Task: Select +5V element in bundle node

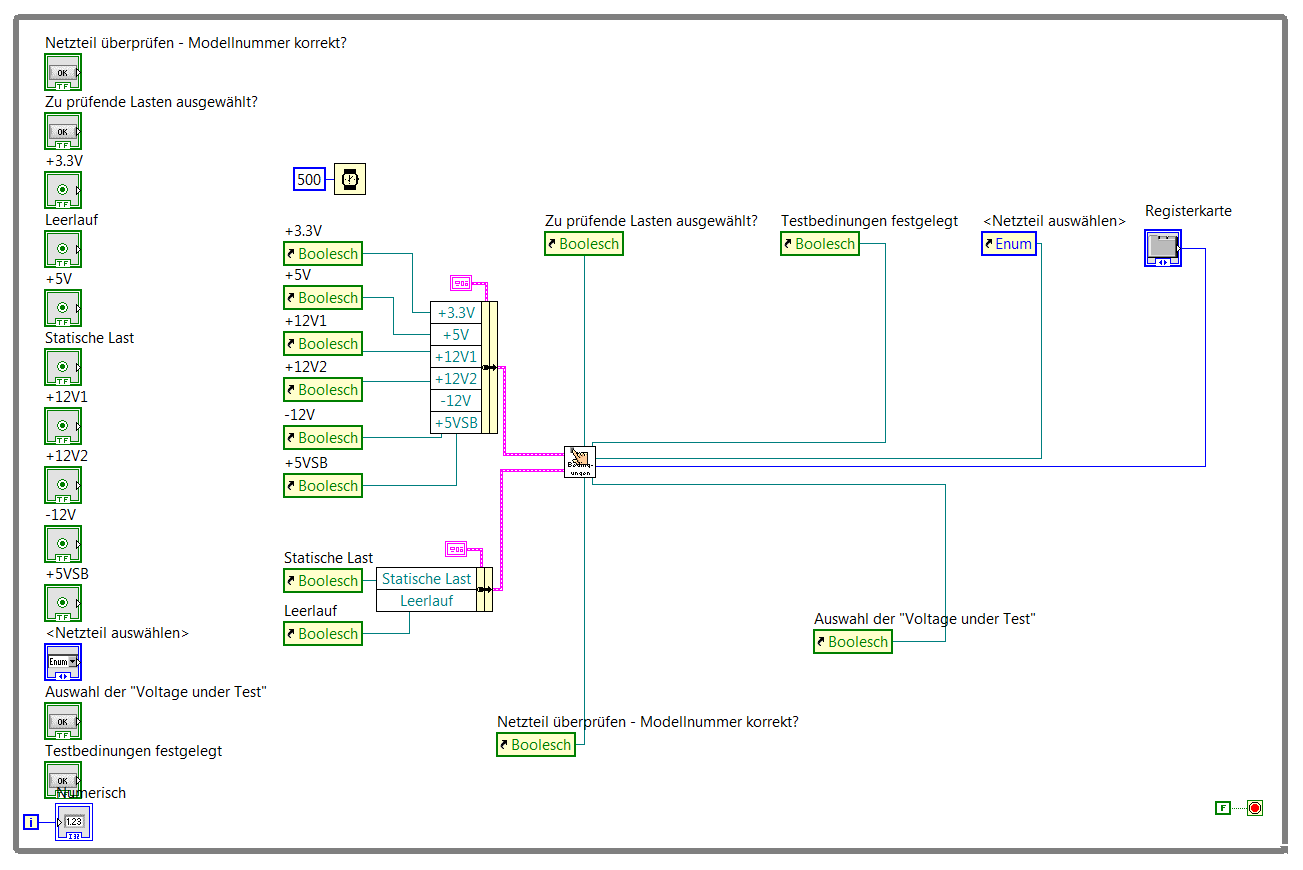Action: [456, 335]
